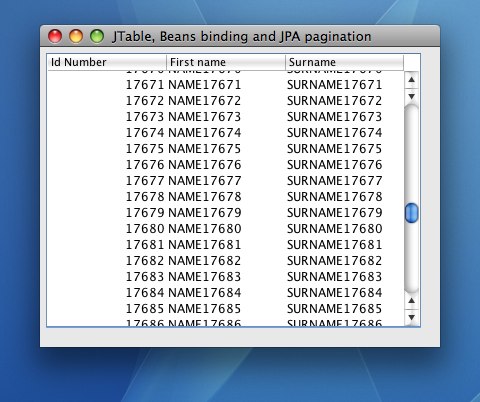The height and width of the screenshot is (402, 480).
Task: Select the id cell 17682
Action: 107,261
